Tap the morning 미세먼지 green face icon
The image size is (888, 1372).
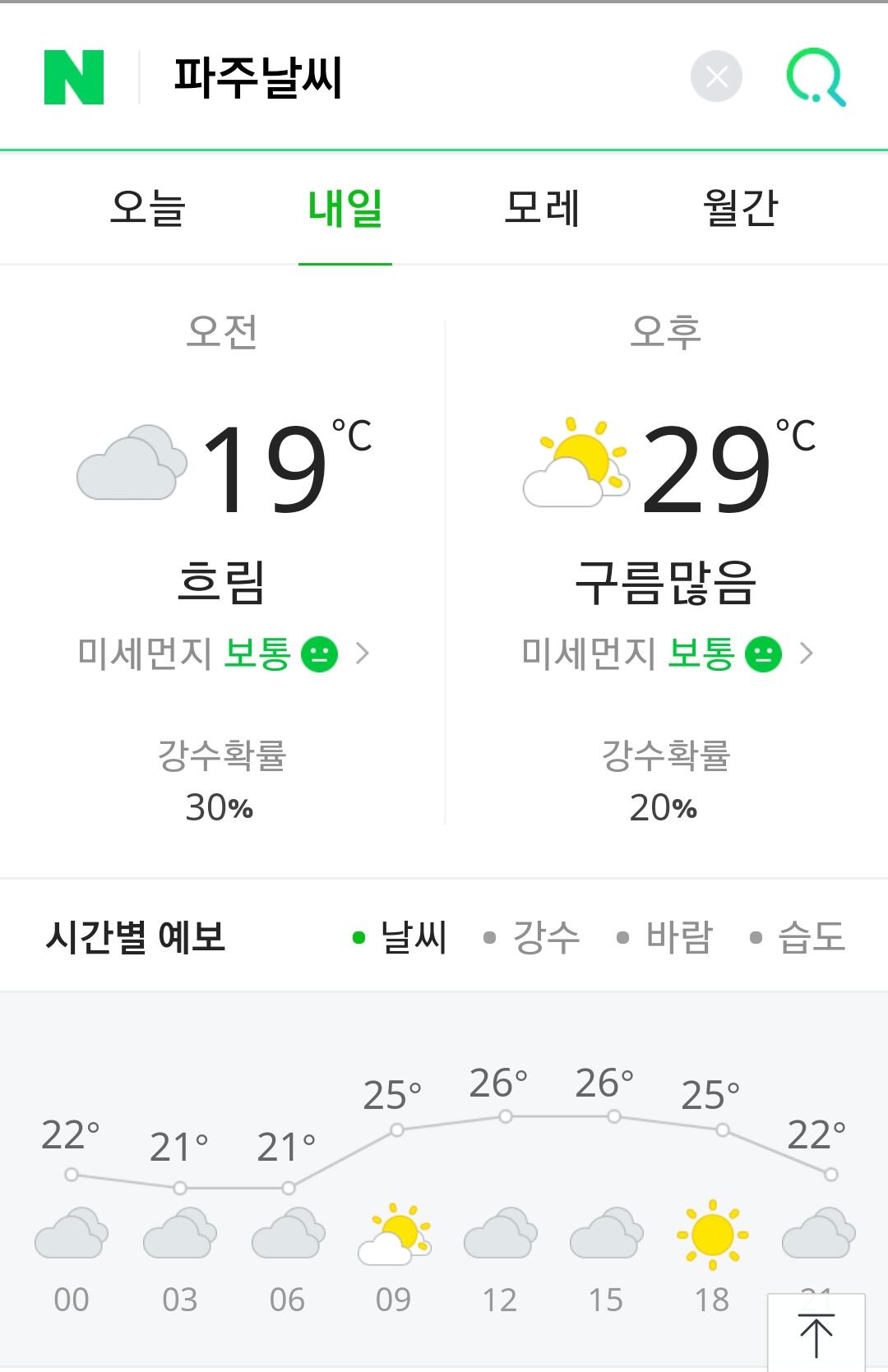coord(320,654)
